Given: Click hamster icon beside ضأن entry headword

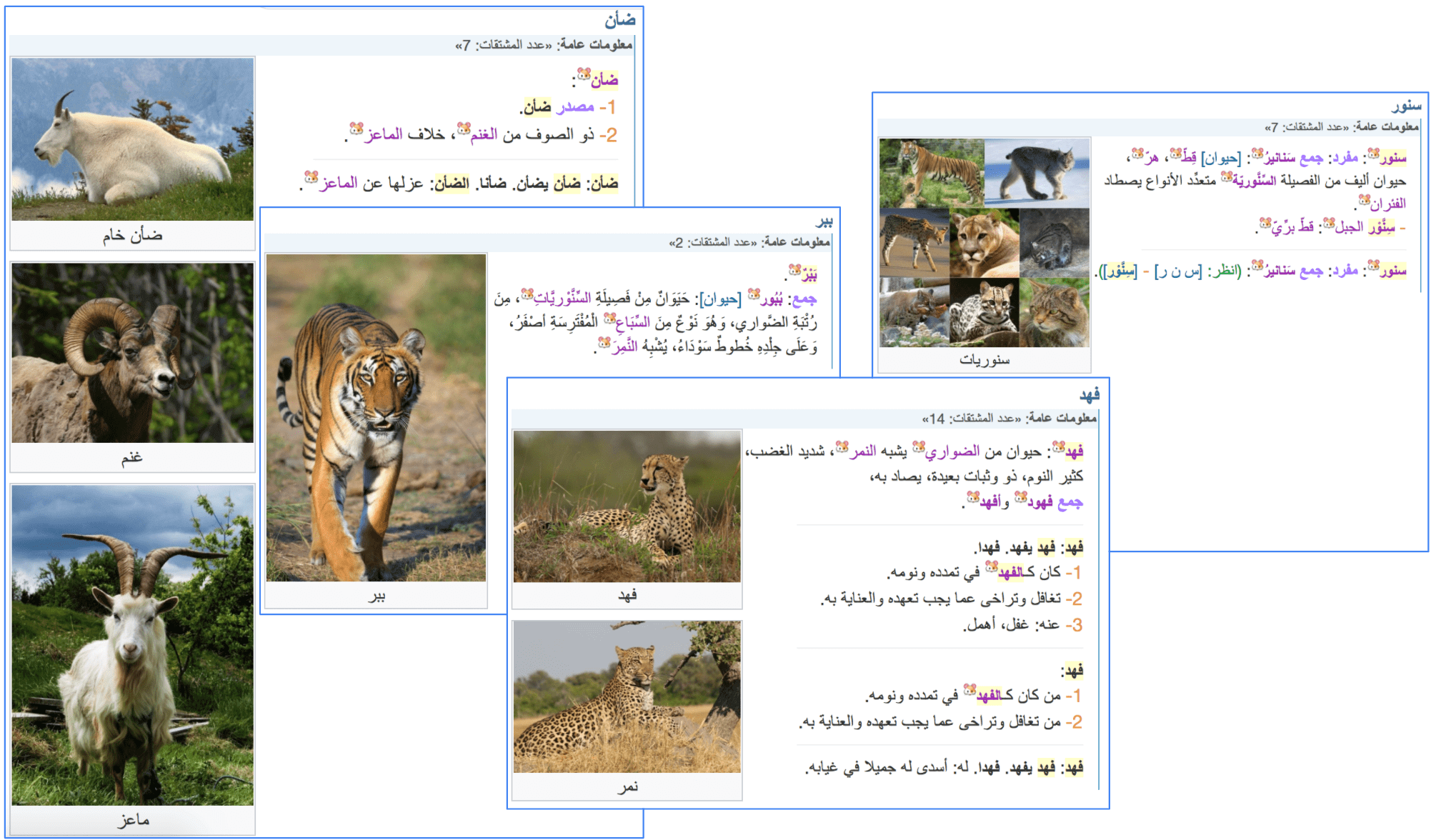Looking at the screenshot, I should (x=584, y=74).
